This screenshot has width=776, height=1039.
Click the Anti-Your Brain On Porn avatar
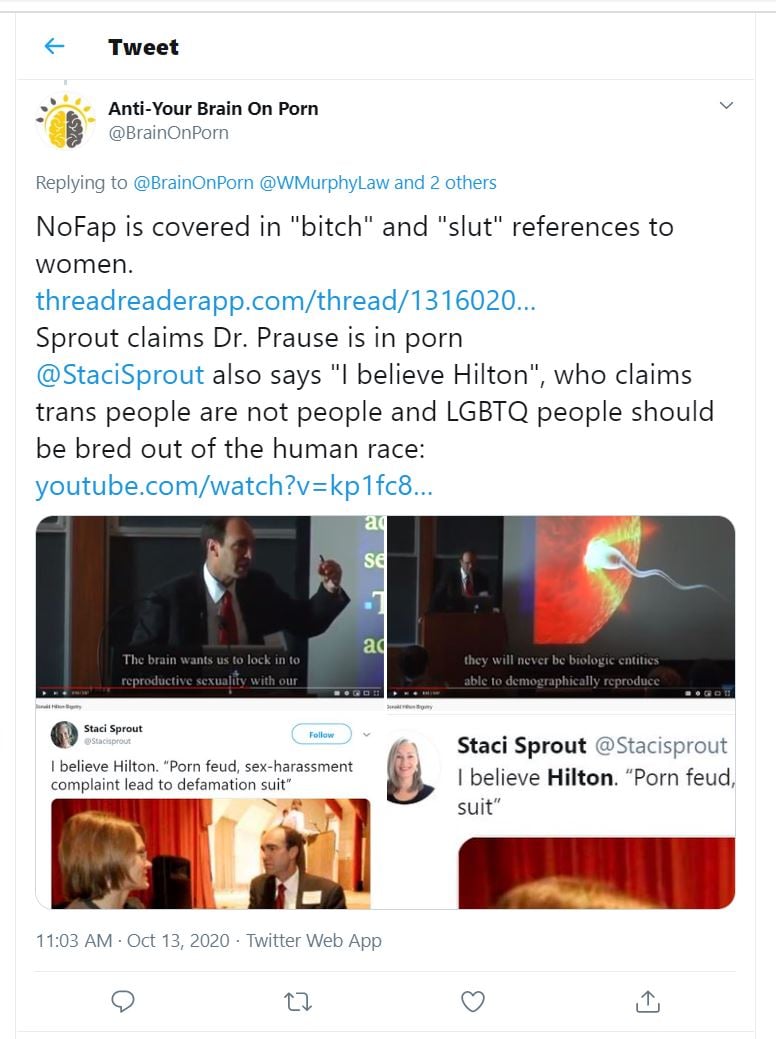(65, 122)
